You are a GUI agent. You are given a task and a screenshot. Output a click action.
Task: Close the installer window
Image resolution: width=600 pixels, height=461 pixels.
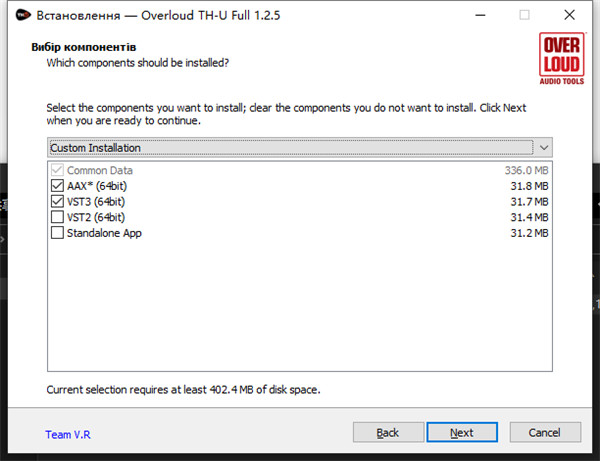coord(569,15)
